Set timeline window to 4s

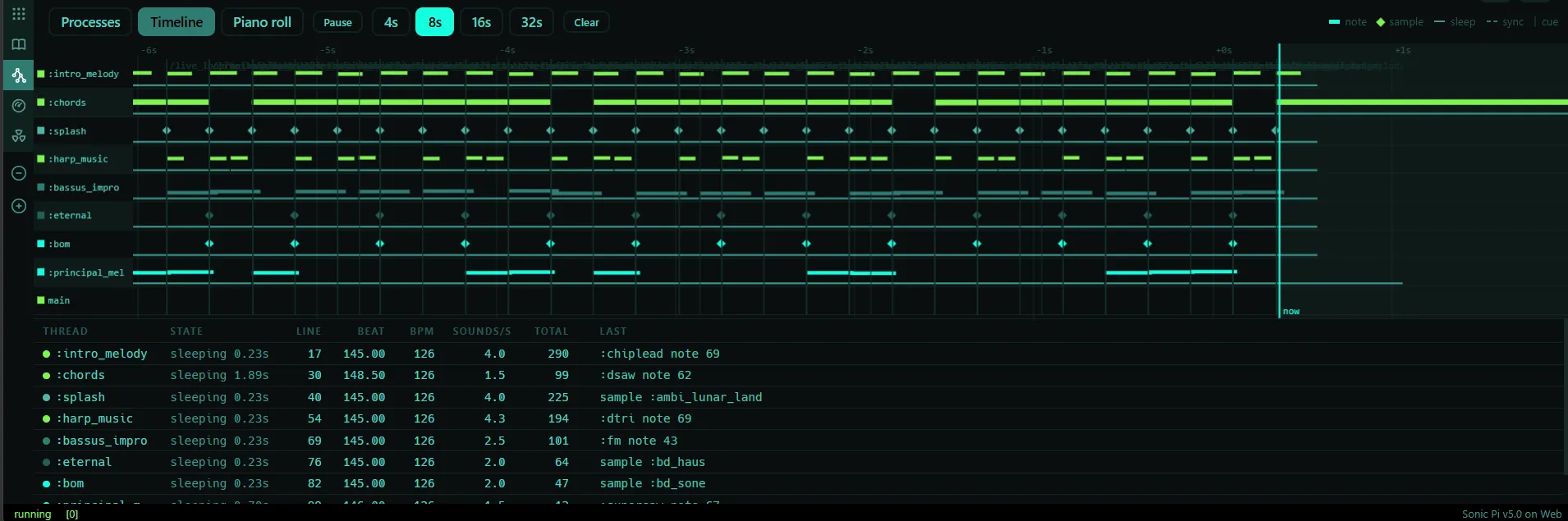pyautogui.click(x=391, y=22)
